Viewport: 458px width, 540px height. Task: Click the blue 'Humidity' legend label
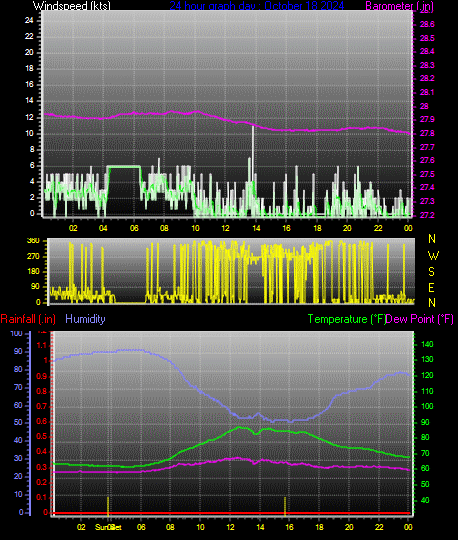tap(85, 319)
